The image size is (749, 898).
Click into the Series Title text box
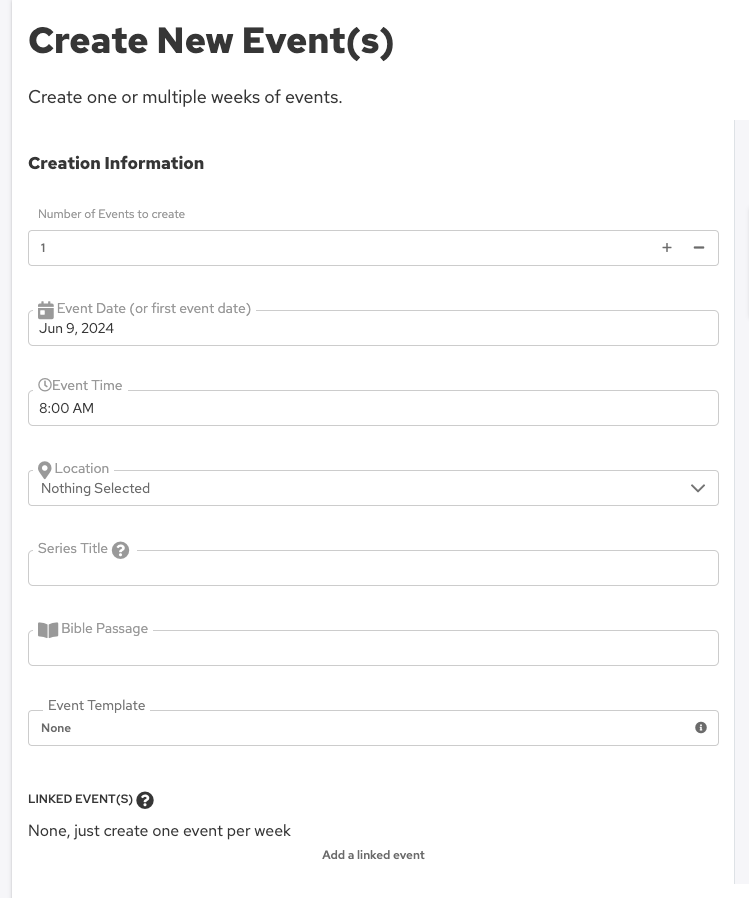pyautogui.click(x=373, y=569)
